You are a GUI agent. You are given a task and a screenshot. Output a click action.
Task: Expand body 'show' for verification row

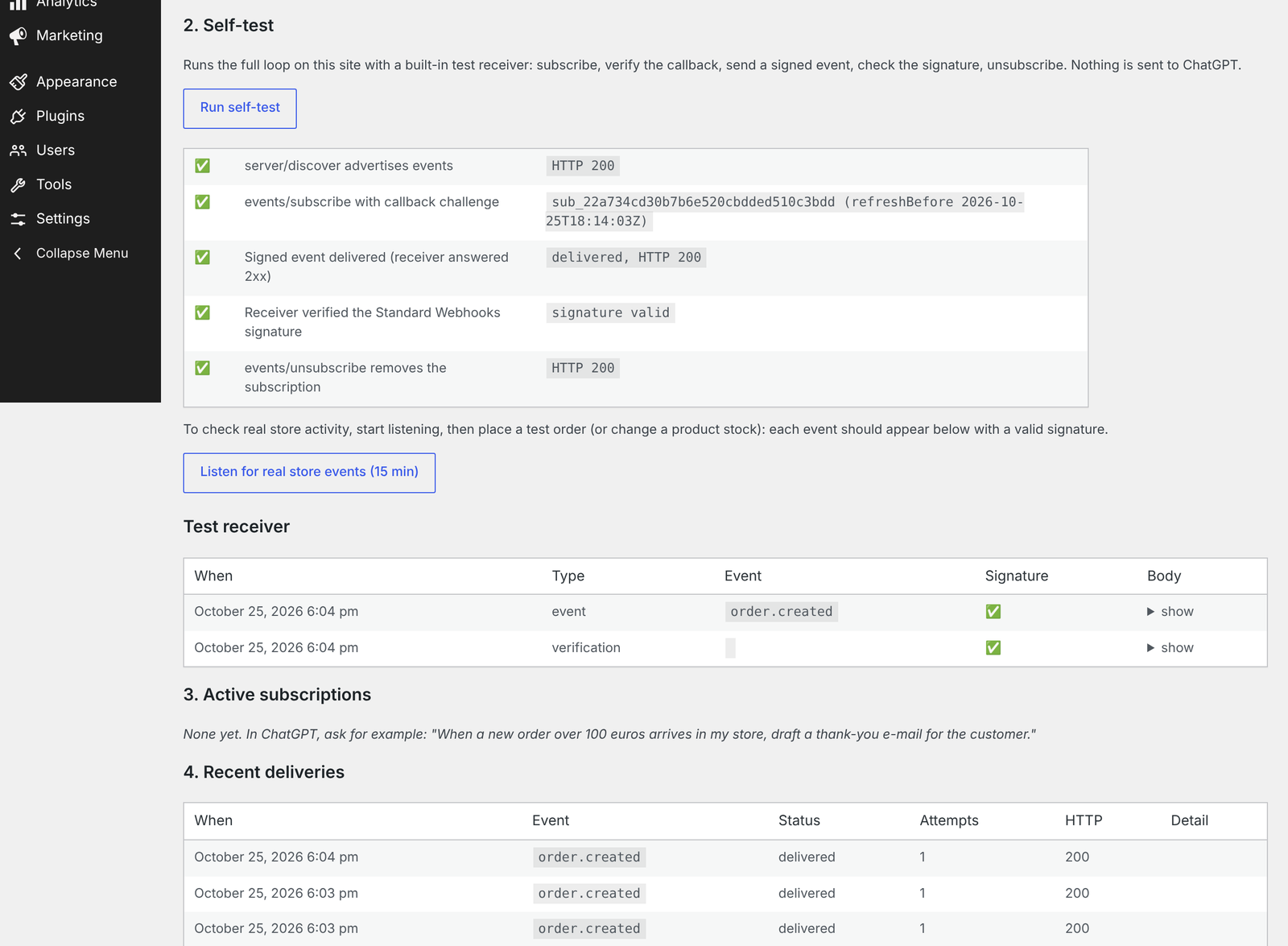pos(1170,648)
